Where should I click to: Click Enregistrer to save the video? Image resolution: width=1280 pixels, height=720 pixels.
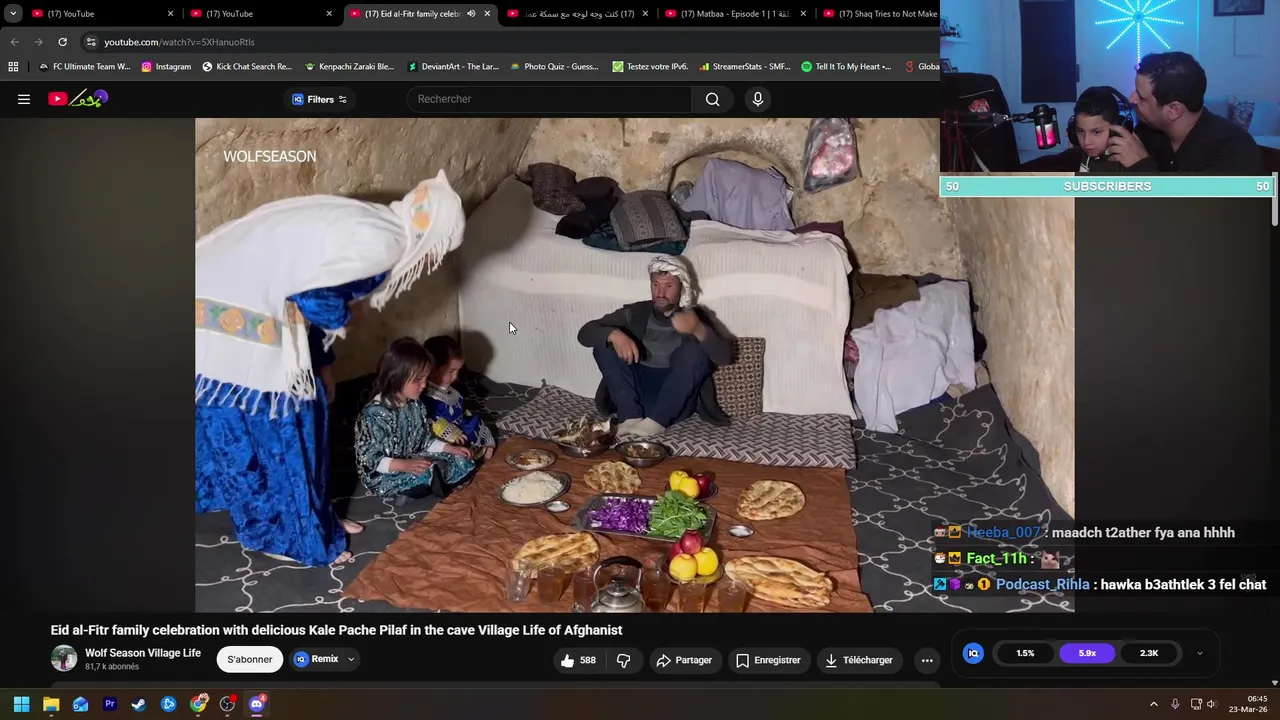click(x=768, y=660)
